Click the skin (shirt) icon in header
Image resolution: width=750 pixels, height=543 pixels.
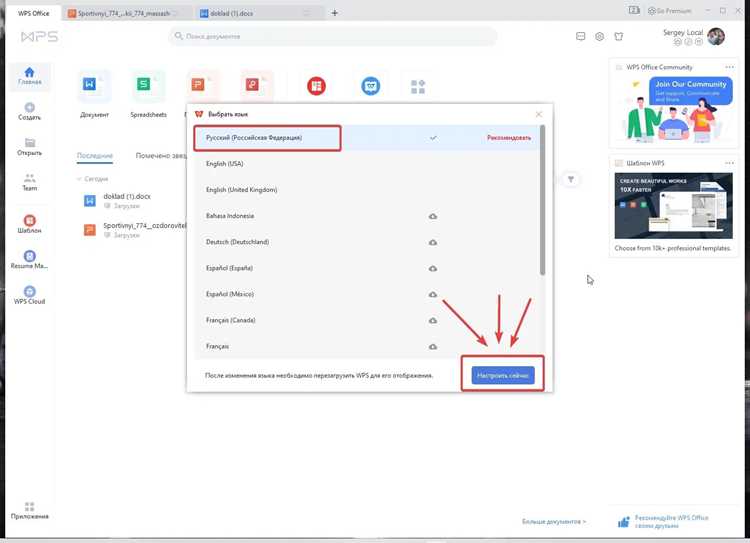(x=618, y=36)
